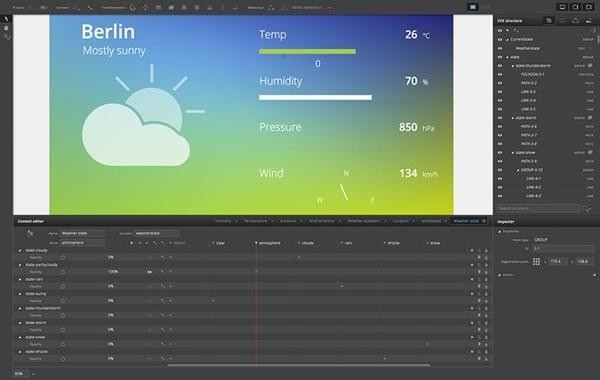Viewport: 600px width, 380px height.
Task: Click the fourth view icon in SVG structure header
Action: point(589,21)
